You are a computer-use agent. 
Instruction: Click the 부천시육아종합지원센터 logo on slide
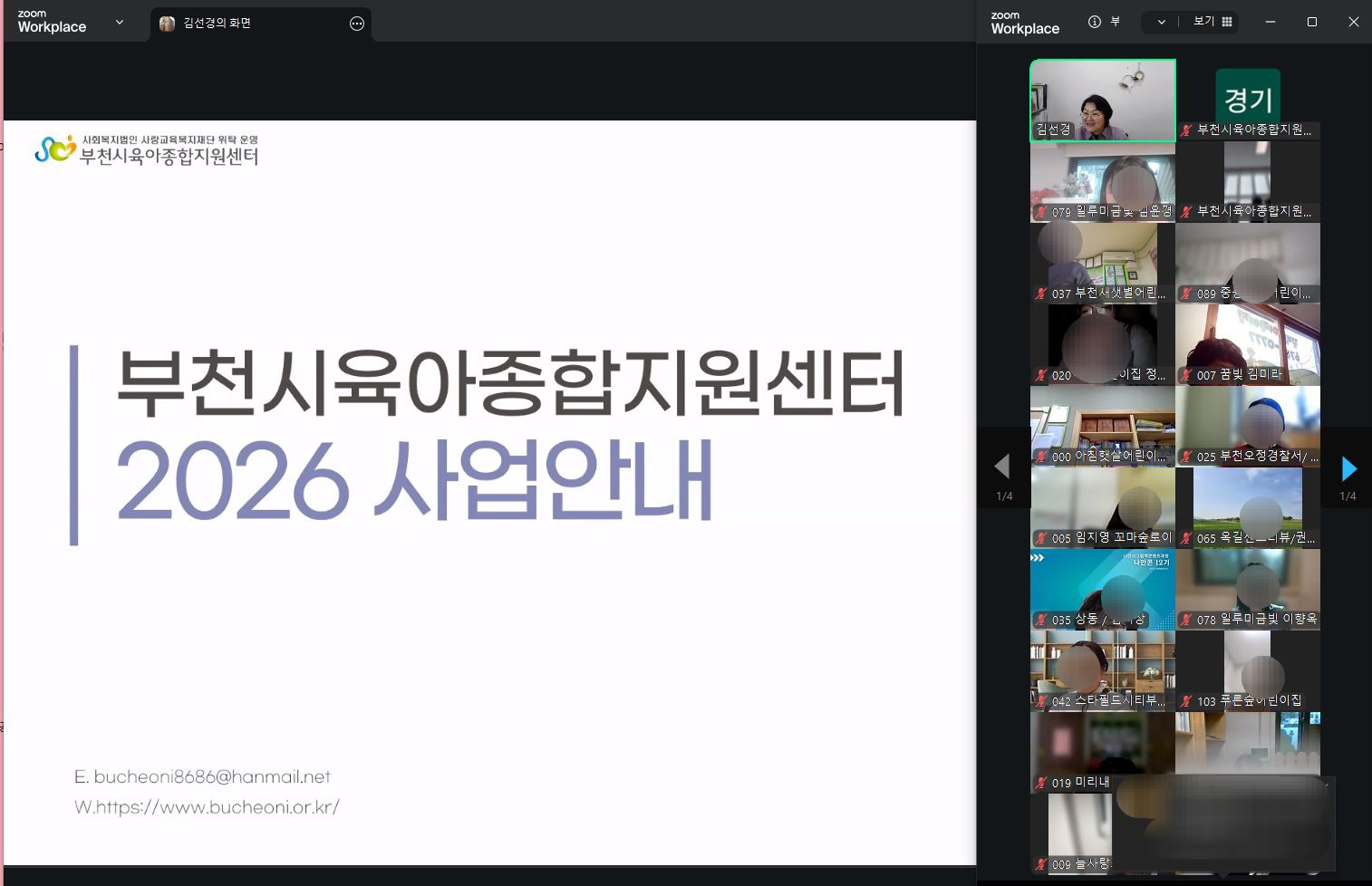(x=147, y=149)
